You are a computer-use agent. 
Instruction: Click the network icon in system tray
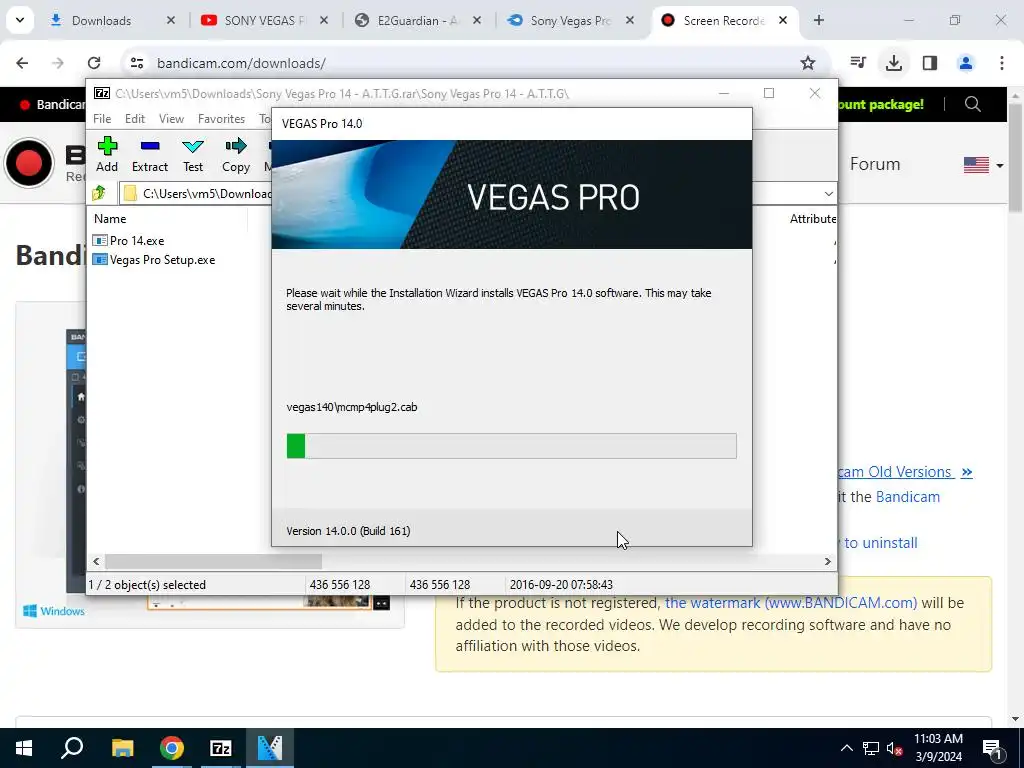pyautogui.click(x=871, y=748)
